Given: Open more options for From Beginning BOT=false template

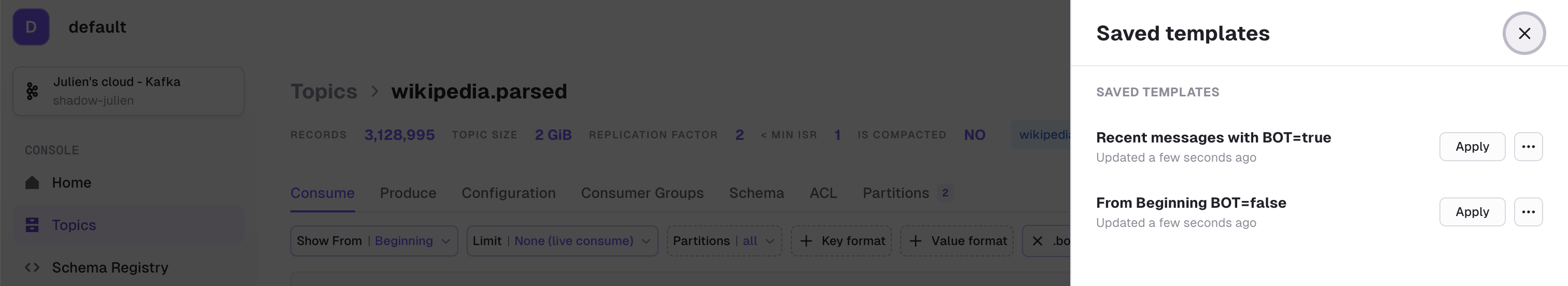Looking at the screenshot, I should pyautogui.click(x=1528, y=212).
